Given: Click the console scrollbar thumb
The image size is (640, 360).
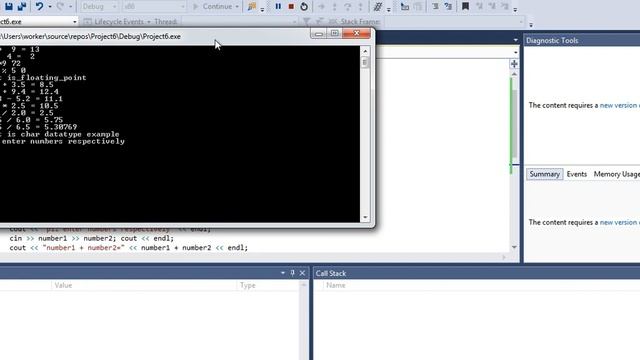Looking at the screenshot, I should point(365,62).
